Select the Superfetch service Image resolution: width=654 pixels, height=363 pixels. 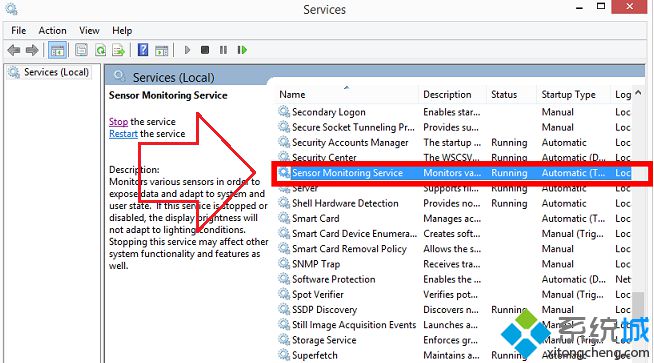pos(455,355)
